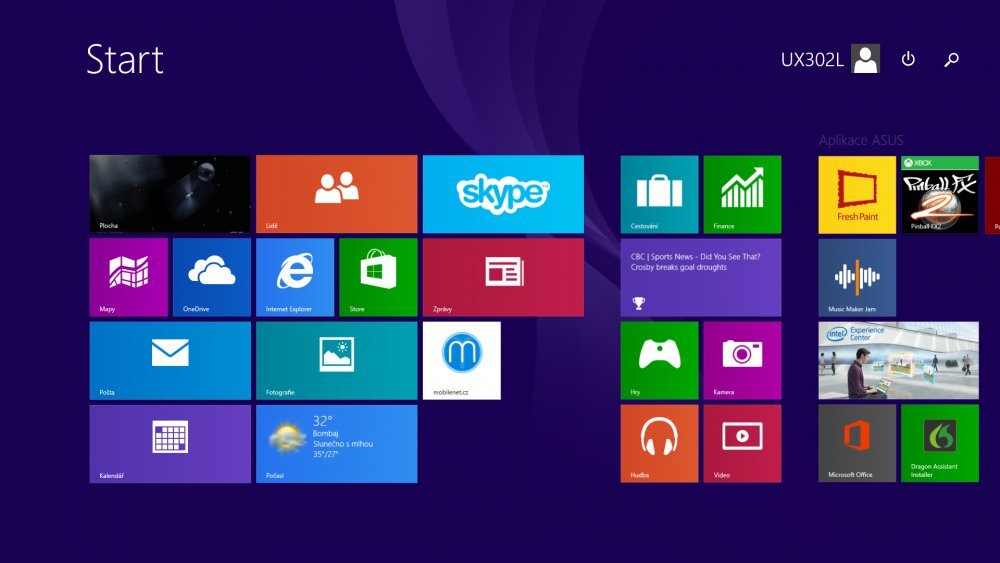The width and height of the screenshot is (1000, 563).
Task: Open the Finance tile
Action: pos(742,194)
